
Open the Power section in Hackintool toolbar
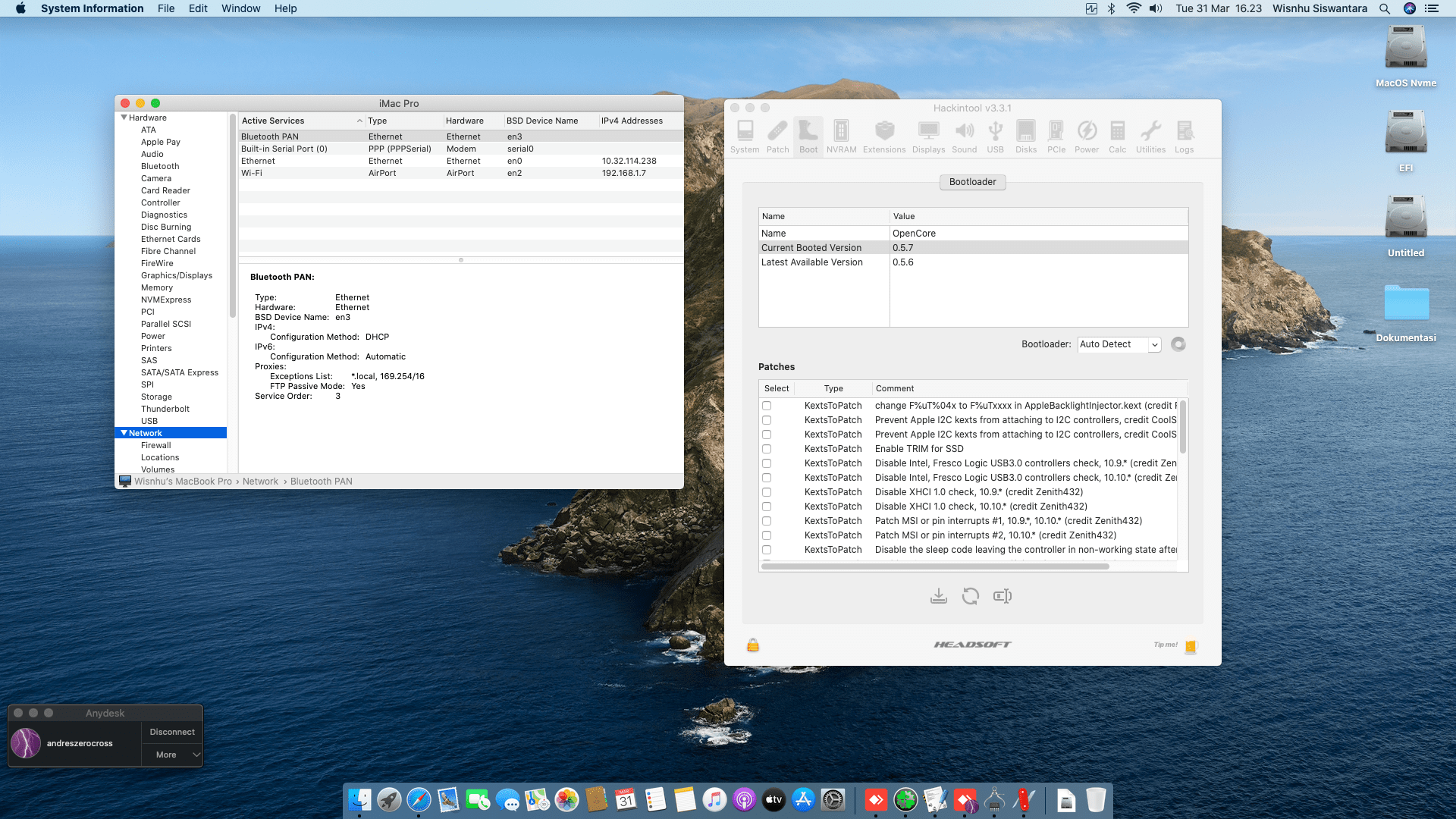(x=1087, y=137)
